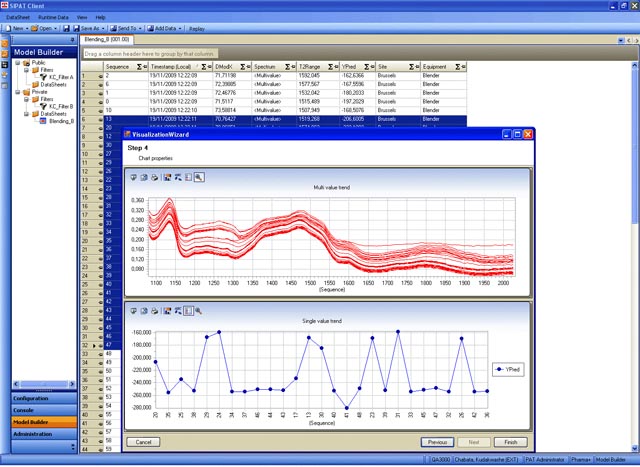
Task: Open the Runtime Data menu
Action: [55, 18]
